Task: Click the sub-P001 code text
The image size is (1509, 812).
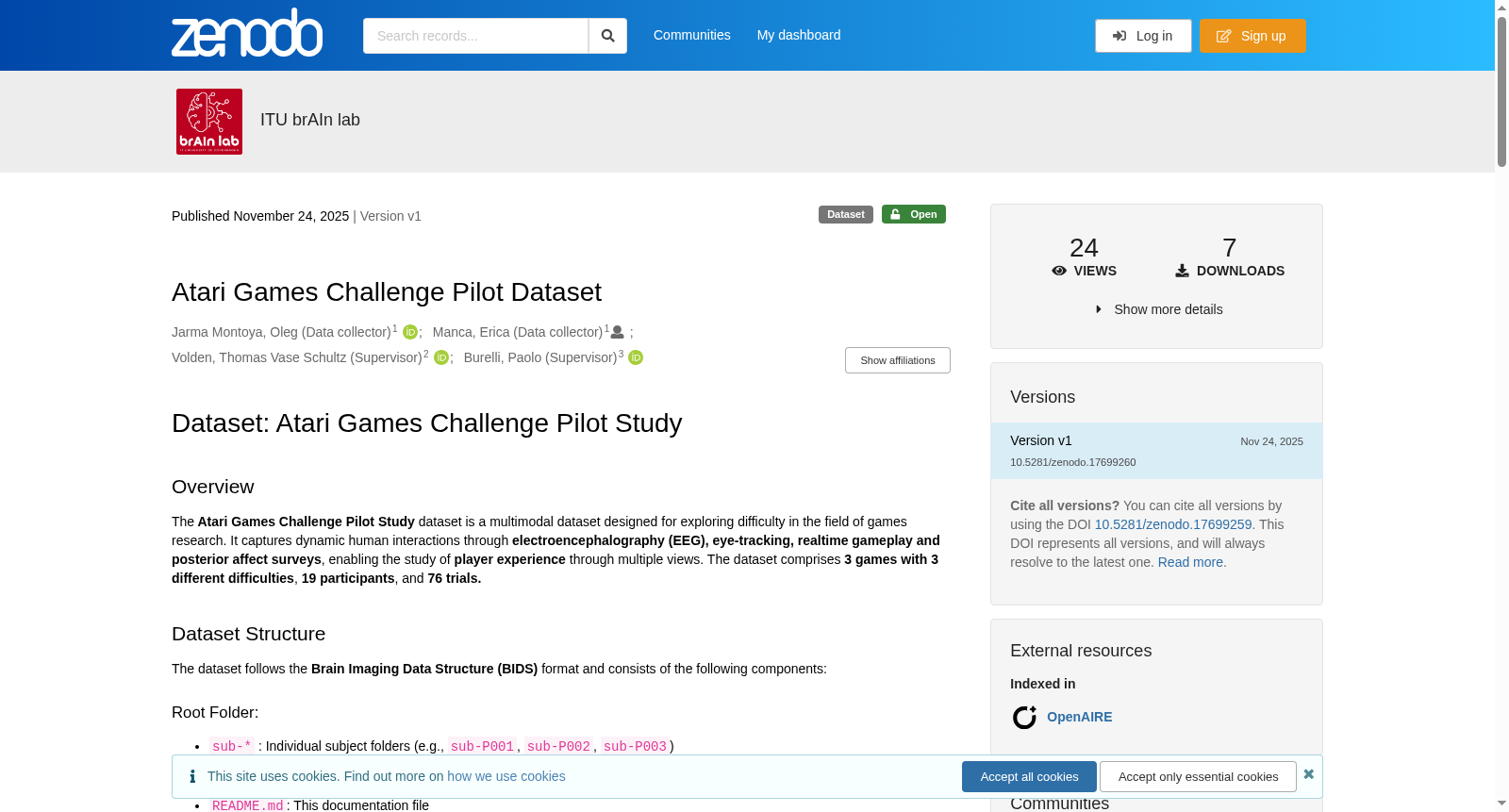Action: click(x=482, y=746)
